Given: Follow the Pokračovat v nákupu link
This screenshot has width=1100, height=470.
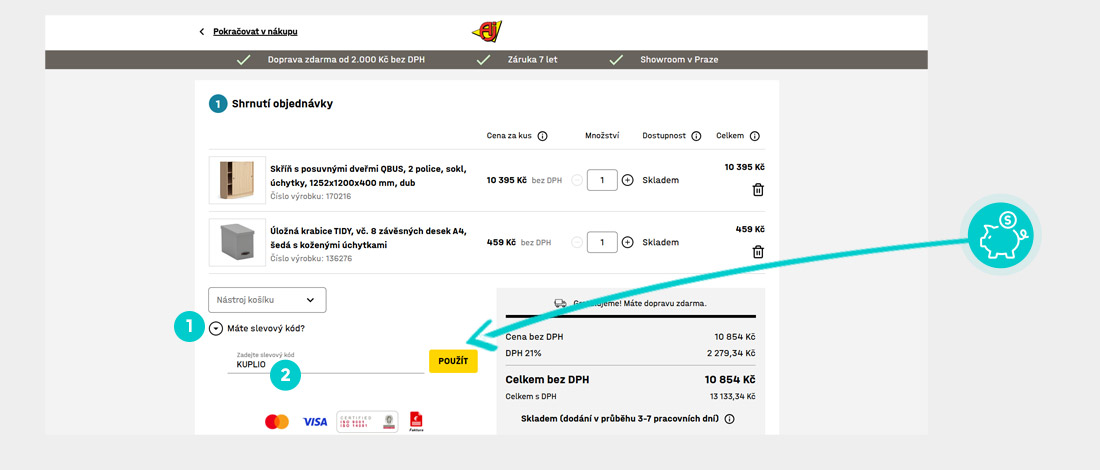Looking at the screenshot, I should point(255,32).
